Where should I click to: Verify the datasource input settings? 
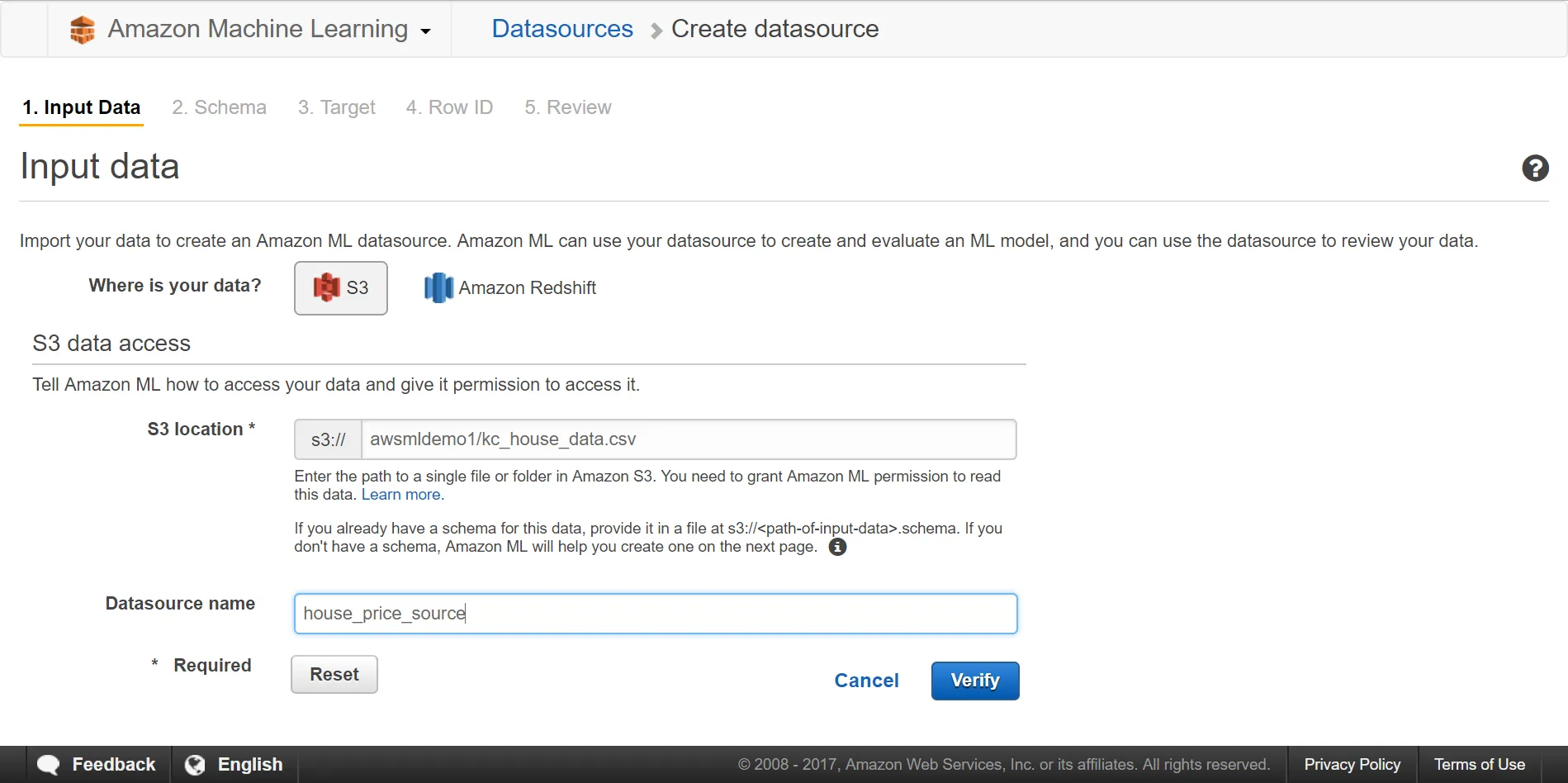[975, 681]
